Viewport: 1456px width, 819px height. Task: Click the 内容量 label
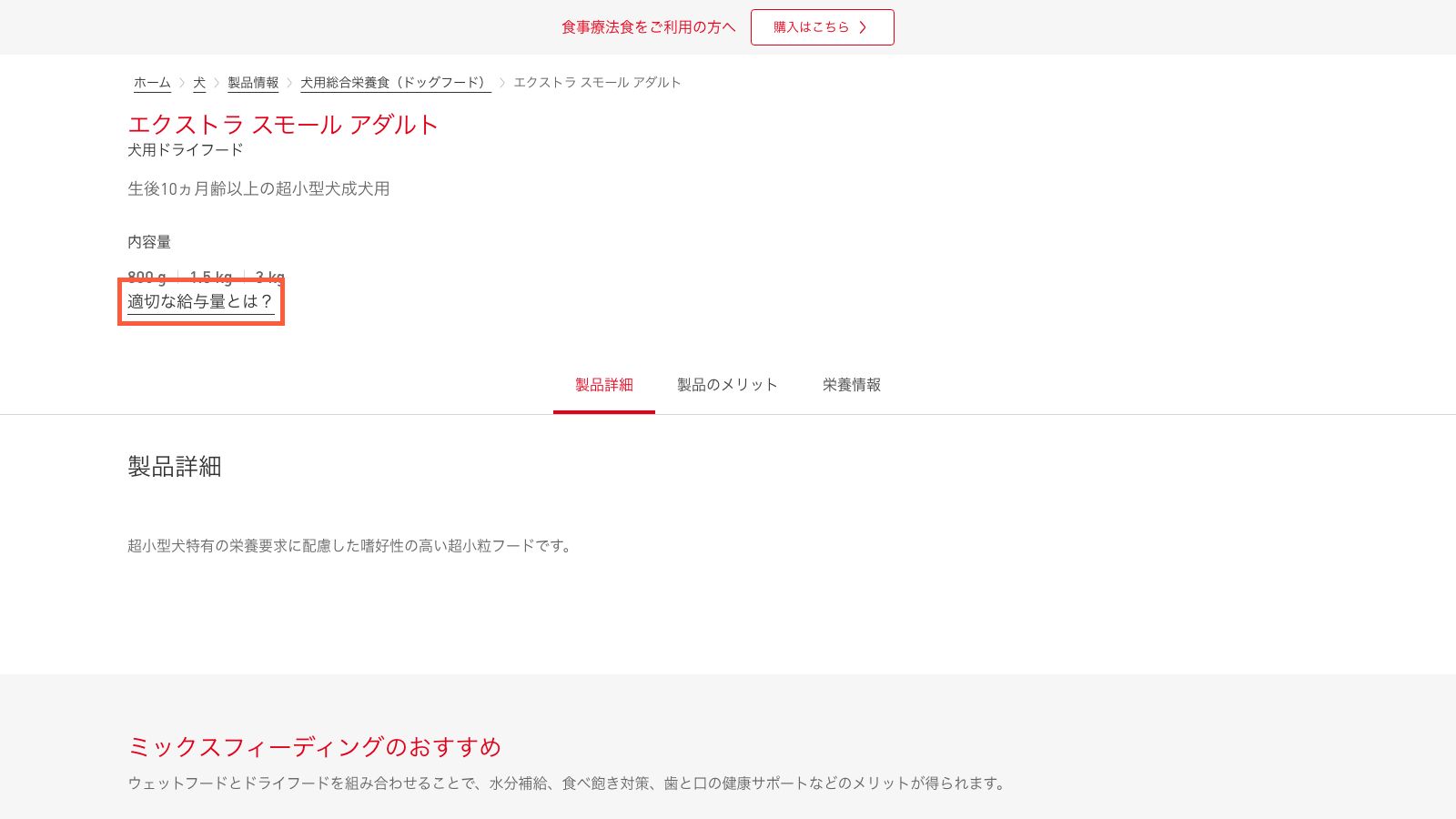149,242
